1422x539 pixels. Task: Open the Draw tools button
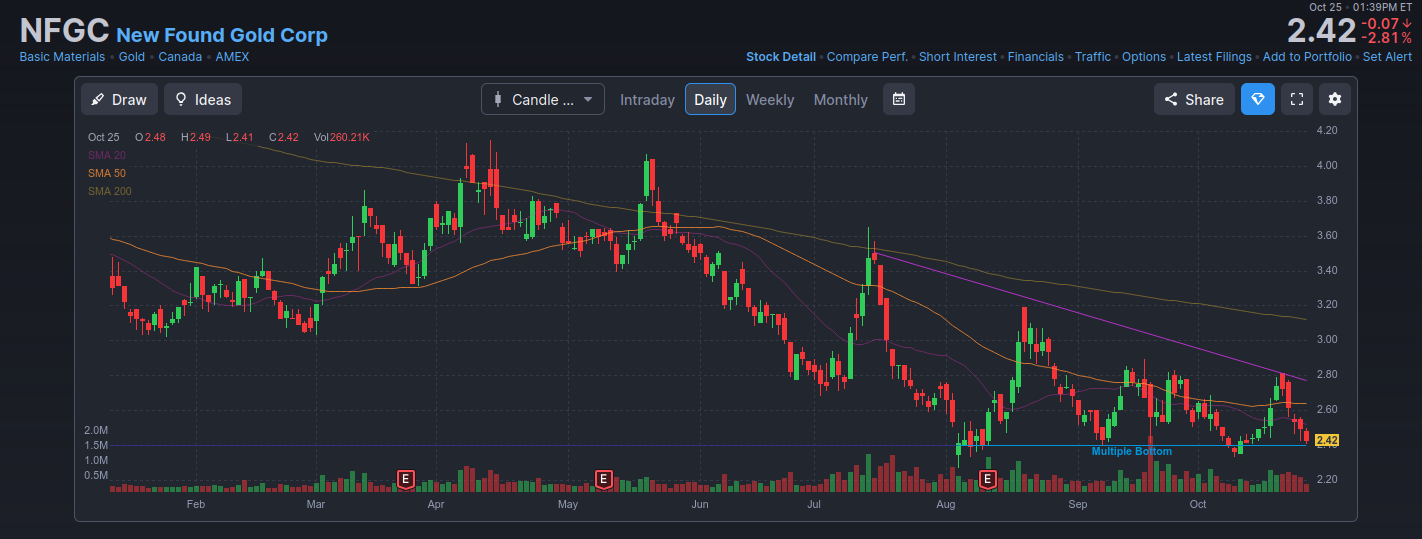click(119, 99)
